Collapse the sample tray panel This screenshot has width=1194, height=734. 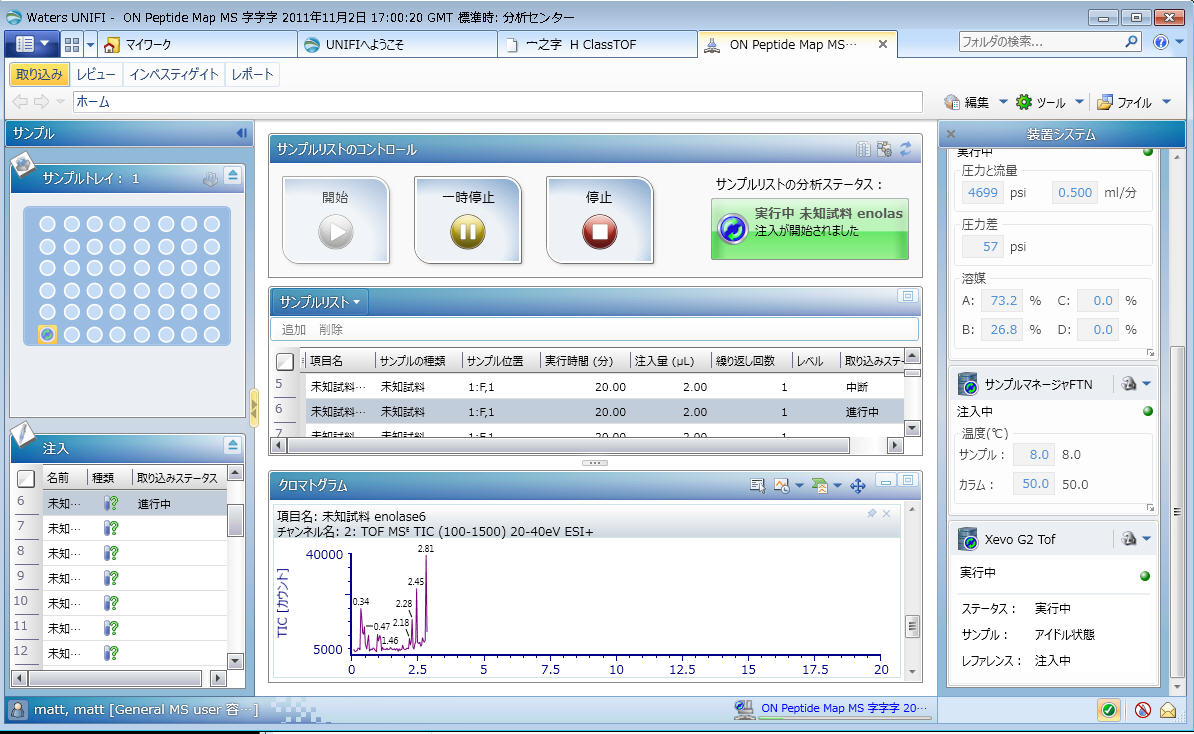pos(233,176)
